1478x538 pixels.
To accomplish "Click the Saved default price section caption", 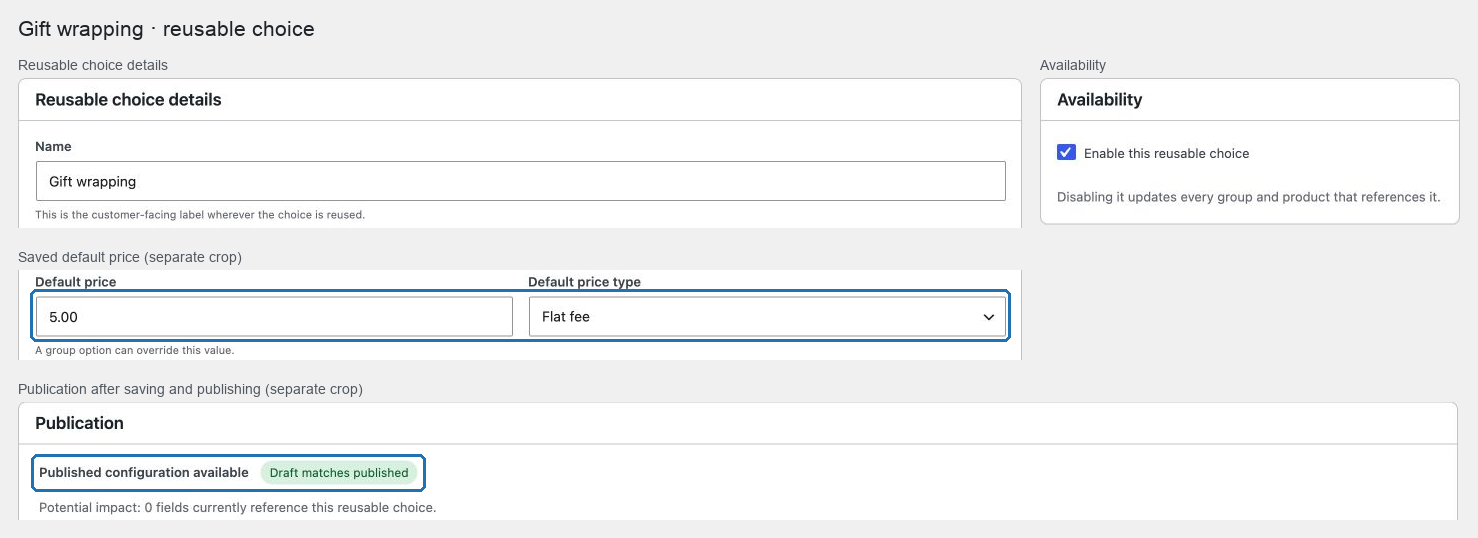I will tap(130, 257).
